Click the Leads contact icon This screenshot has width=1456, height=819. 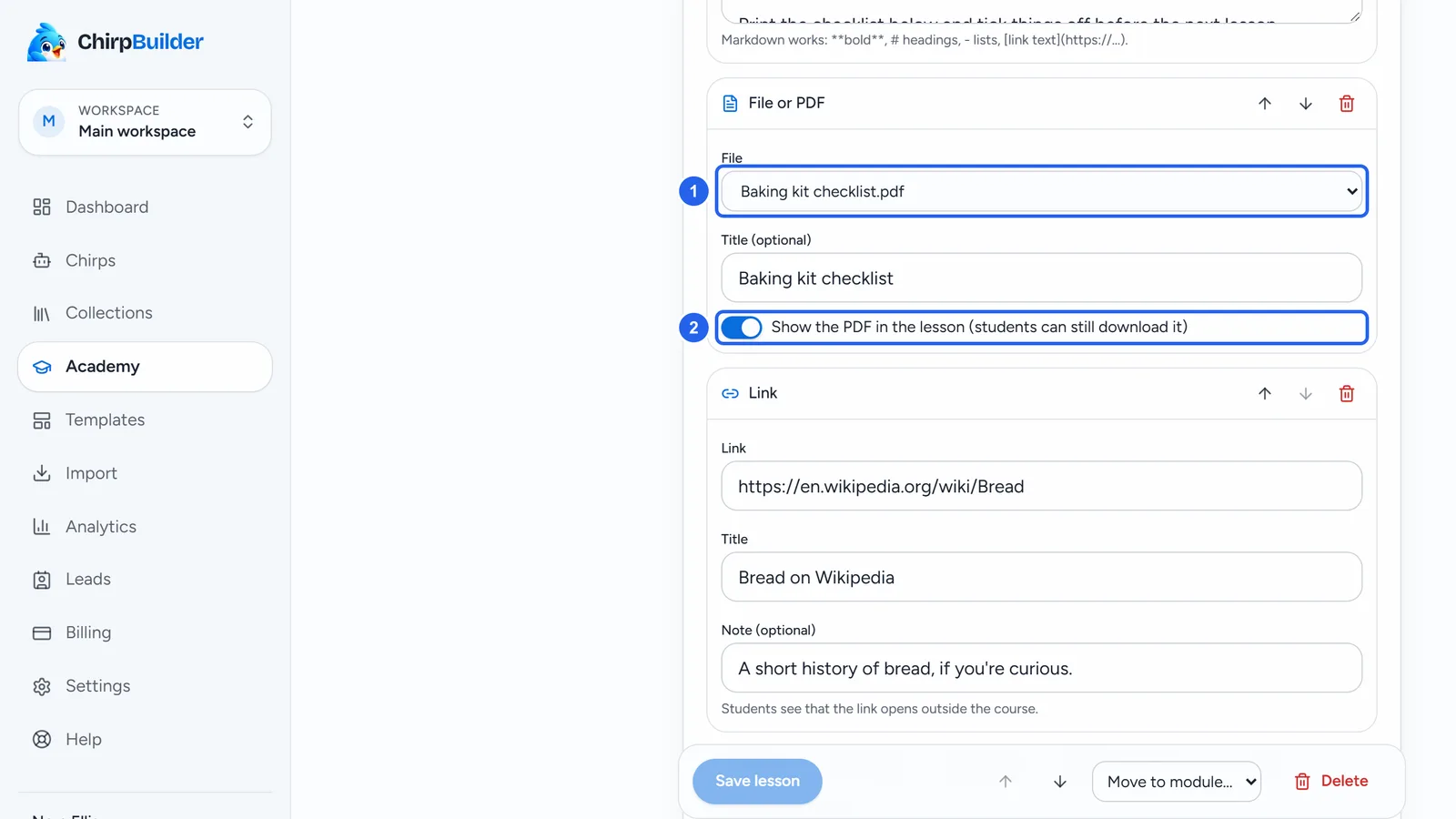click(42, 581)
